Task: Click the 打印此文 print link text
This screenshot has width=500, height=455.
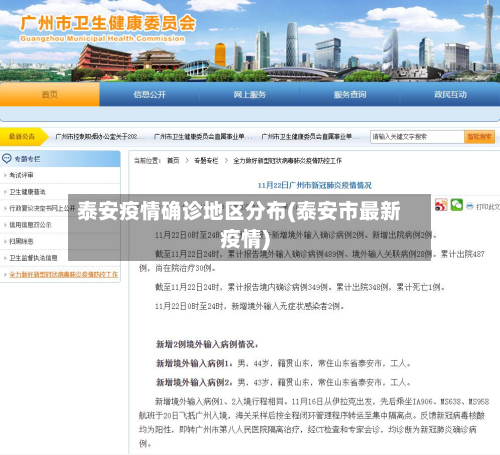Action: [488, 207]
